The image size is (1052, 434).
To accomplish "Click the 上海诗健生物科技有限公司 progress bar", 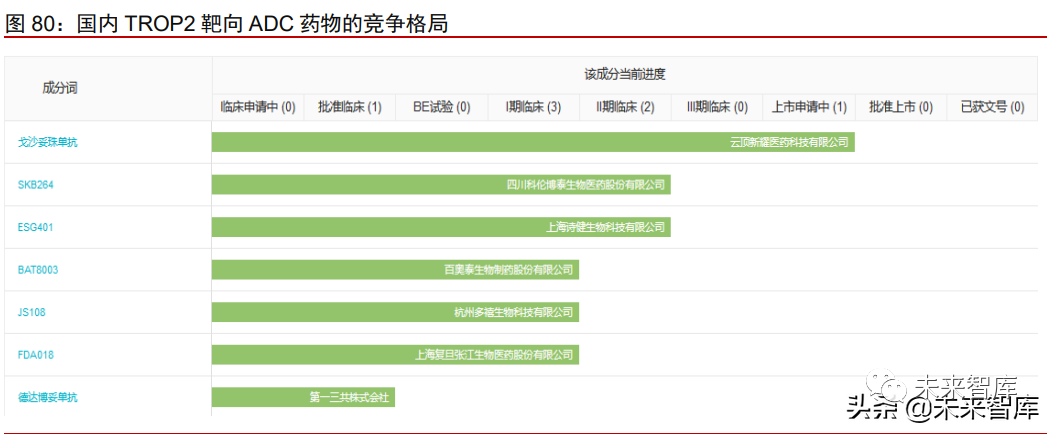I will tap(441, 227).
